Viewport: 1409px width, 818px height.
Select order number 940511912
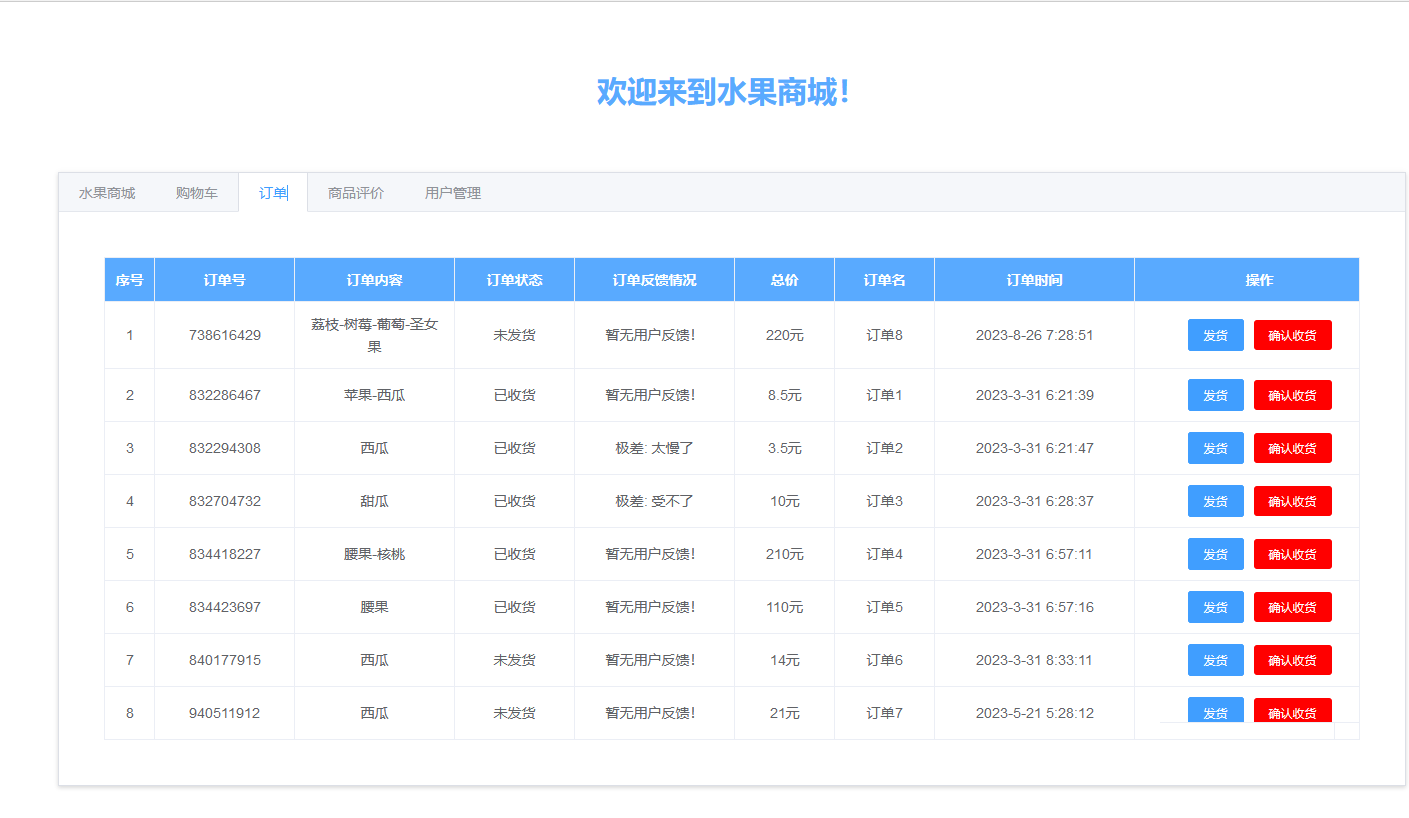click(225, 713)
